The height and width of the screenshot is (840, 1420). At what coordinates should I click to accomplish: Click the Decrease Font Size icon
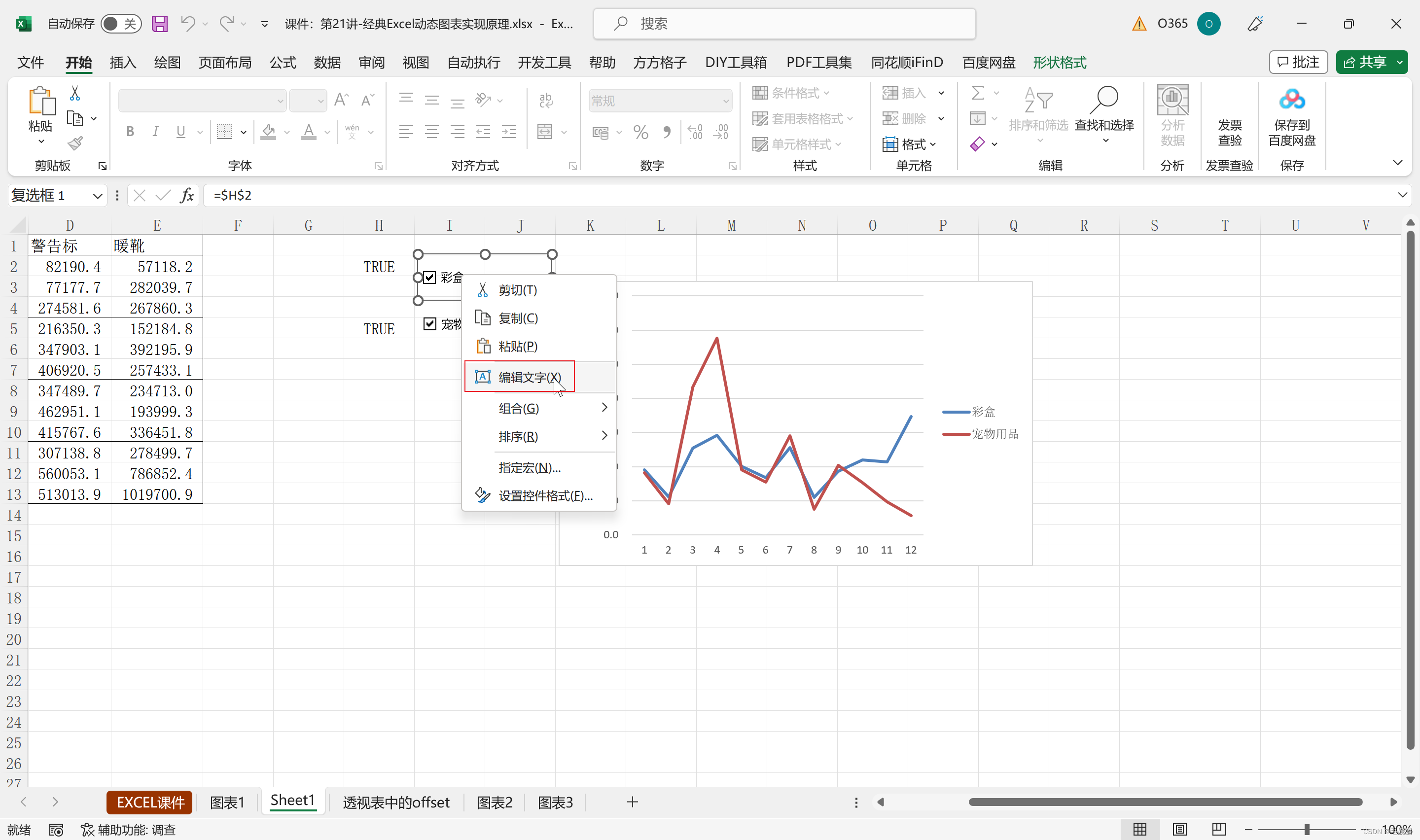(367, 100)
